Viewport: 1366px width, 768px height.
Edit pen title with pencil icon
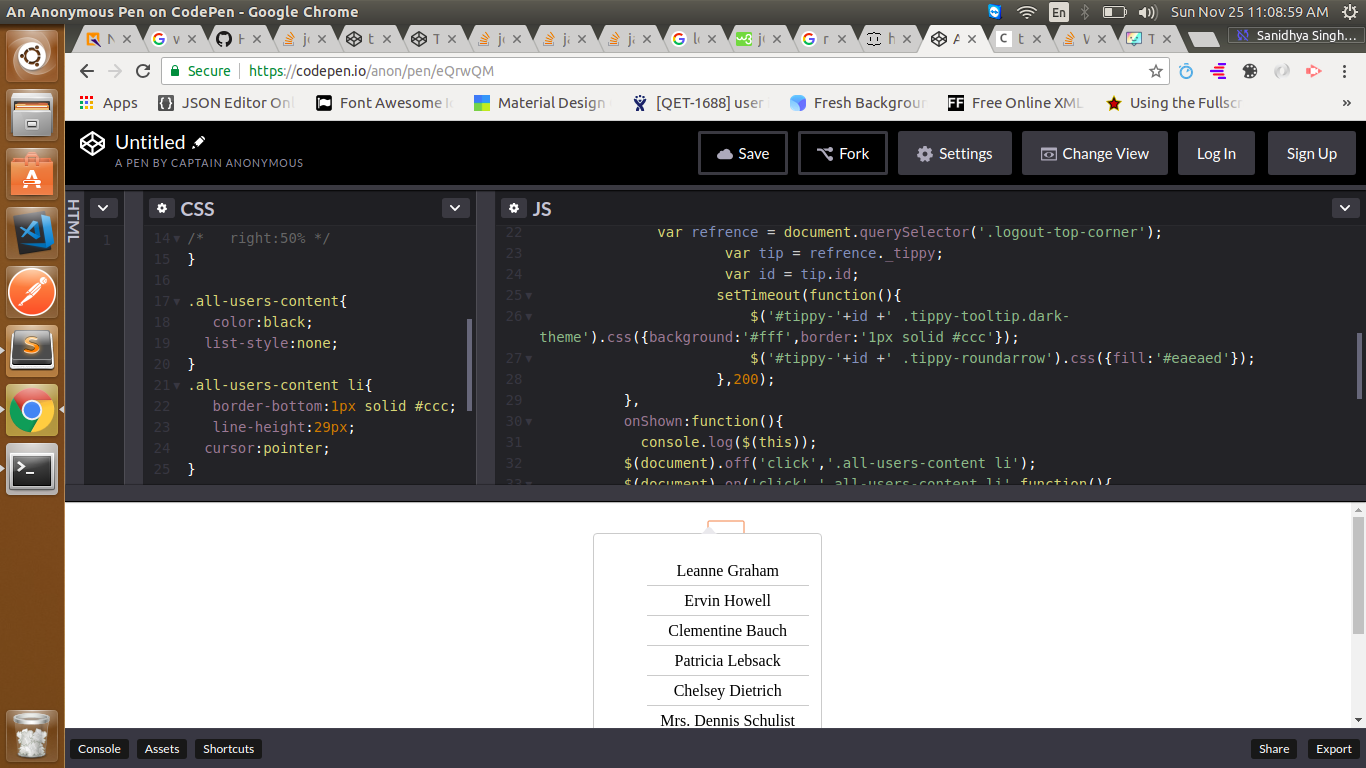coord(199,142)
